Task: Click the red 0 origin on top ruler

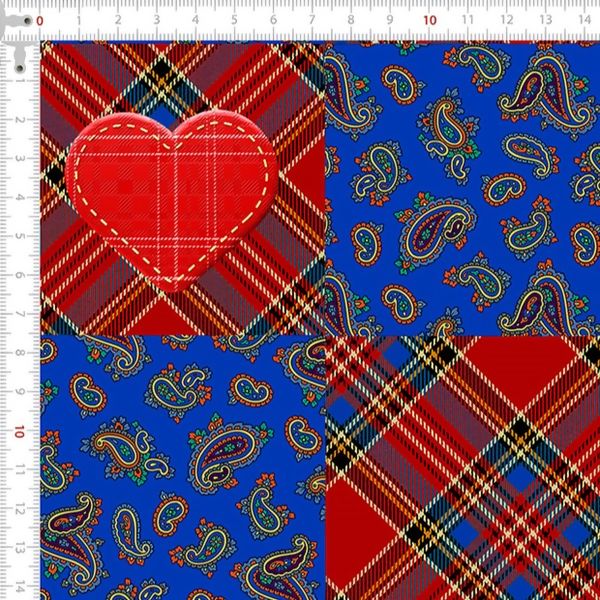Action: tap(39, 20)
